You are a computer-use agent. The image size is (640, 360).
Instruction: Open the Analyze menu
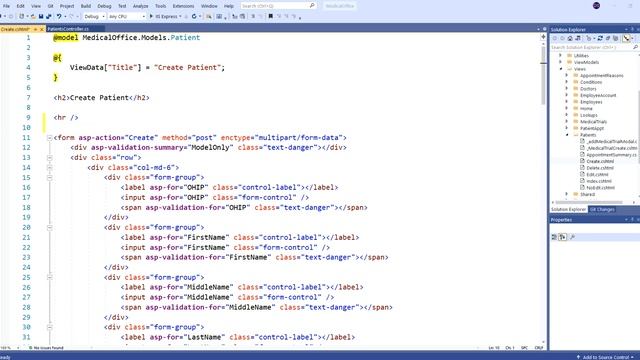(x=140, y=6)
